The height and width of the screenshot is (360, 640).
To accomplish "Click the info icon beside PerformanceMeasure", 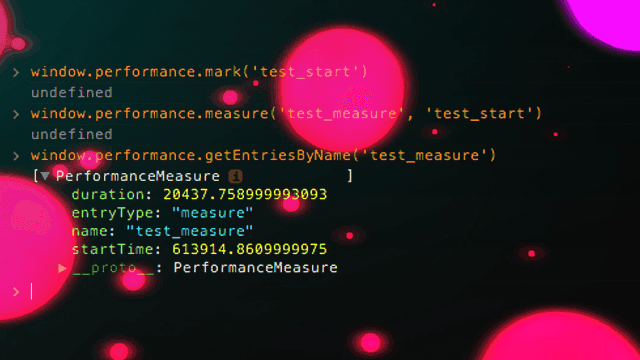I will 235,176.
